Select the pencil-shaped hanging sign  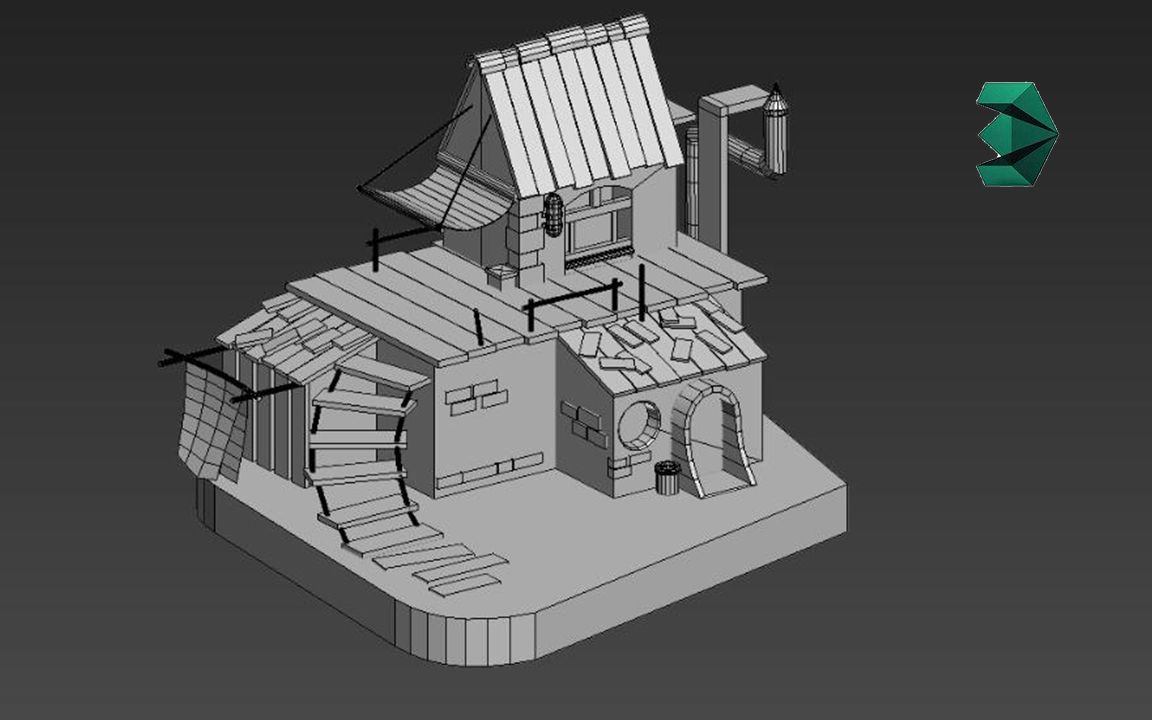point(775,129)
